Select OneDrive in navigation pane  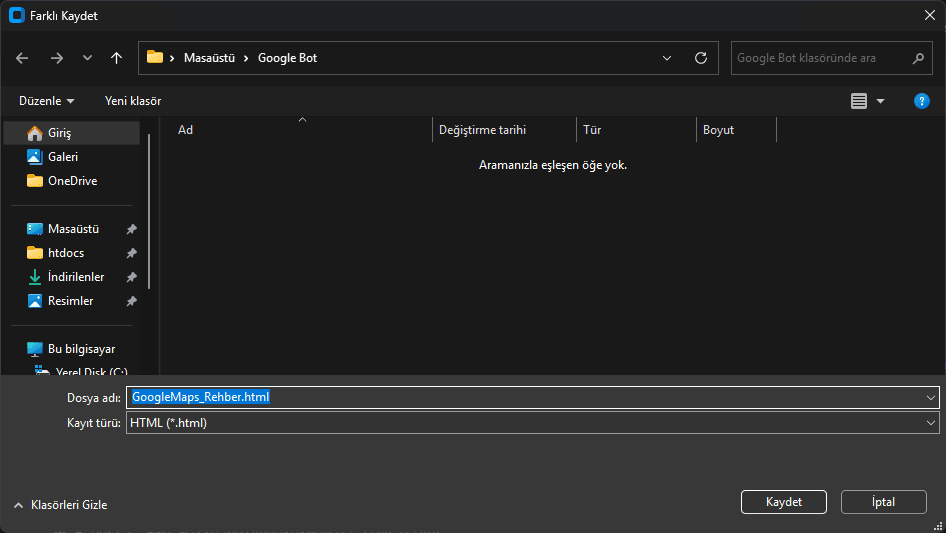point(72,181)
